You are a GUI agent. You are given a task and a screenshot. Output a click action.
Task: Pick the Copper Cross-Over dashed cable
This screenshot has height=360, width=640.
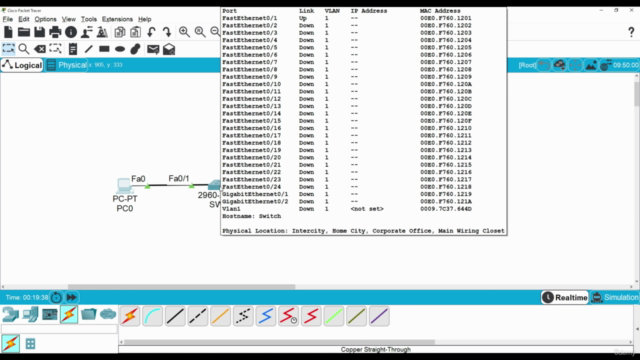(198, 316)
